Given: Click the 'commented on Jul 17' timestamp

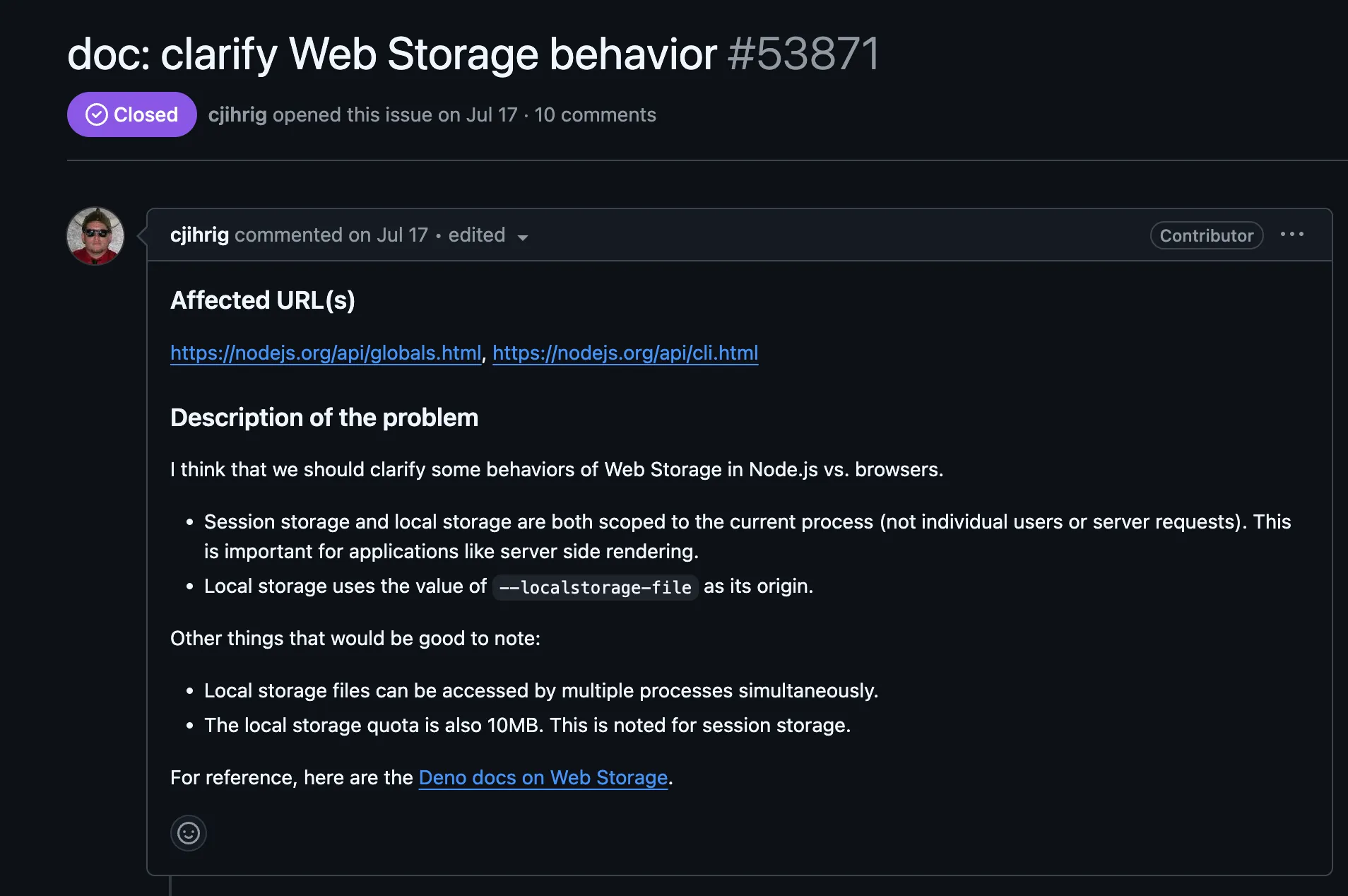Looking at the screenshot, I should click(331, 235).
